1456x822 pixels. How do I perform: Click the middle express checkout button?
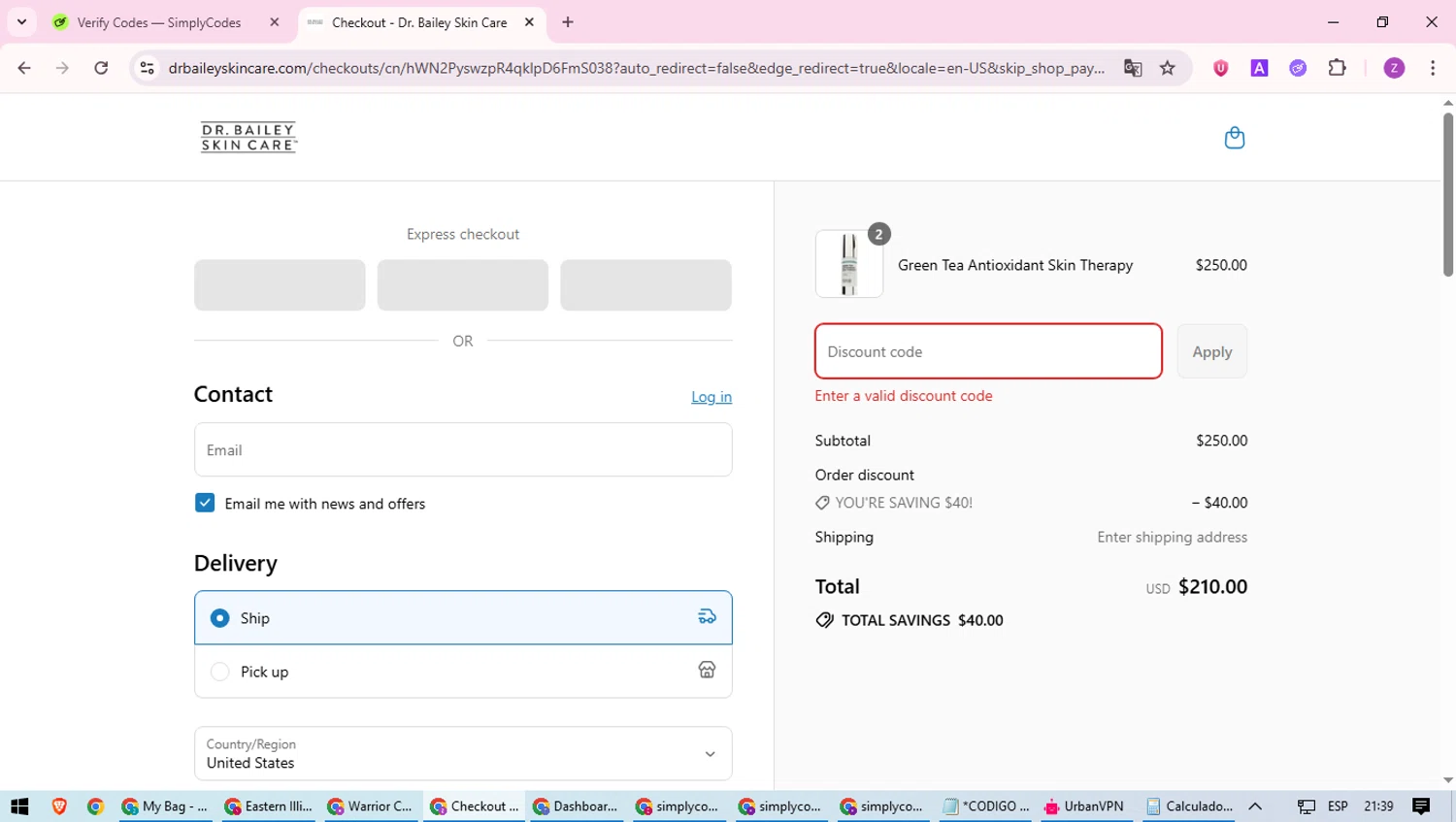pos(463,285)
